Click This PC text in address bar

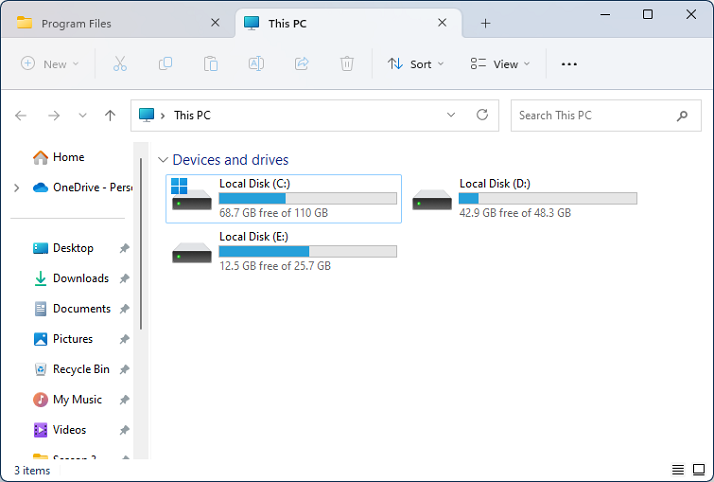tap(192, 116)
